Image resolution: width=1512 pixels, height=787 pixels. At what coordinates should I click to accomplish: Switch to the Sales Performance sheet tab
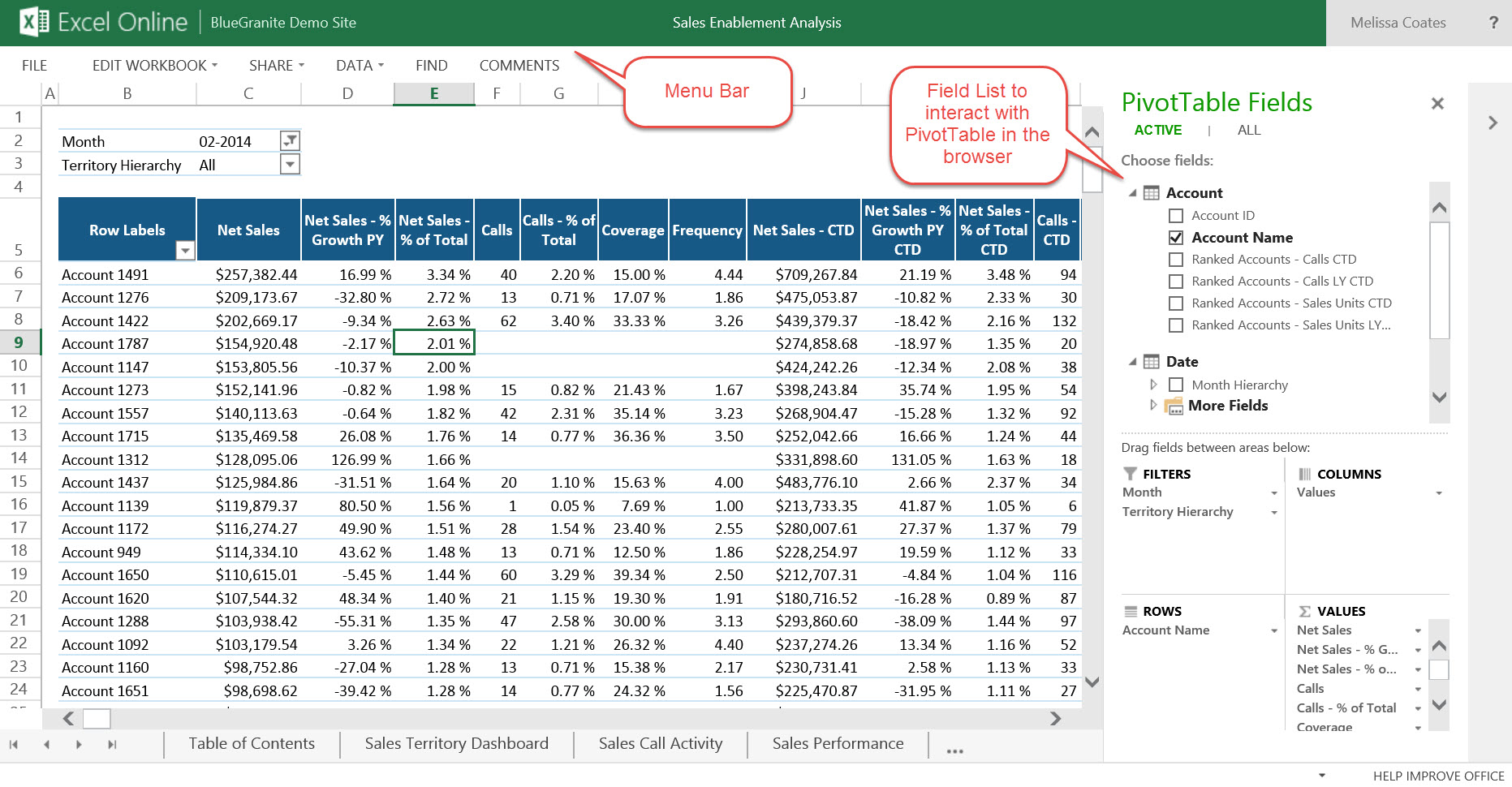838,743
